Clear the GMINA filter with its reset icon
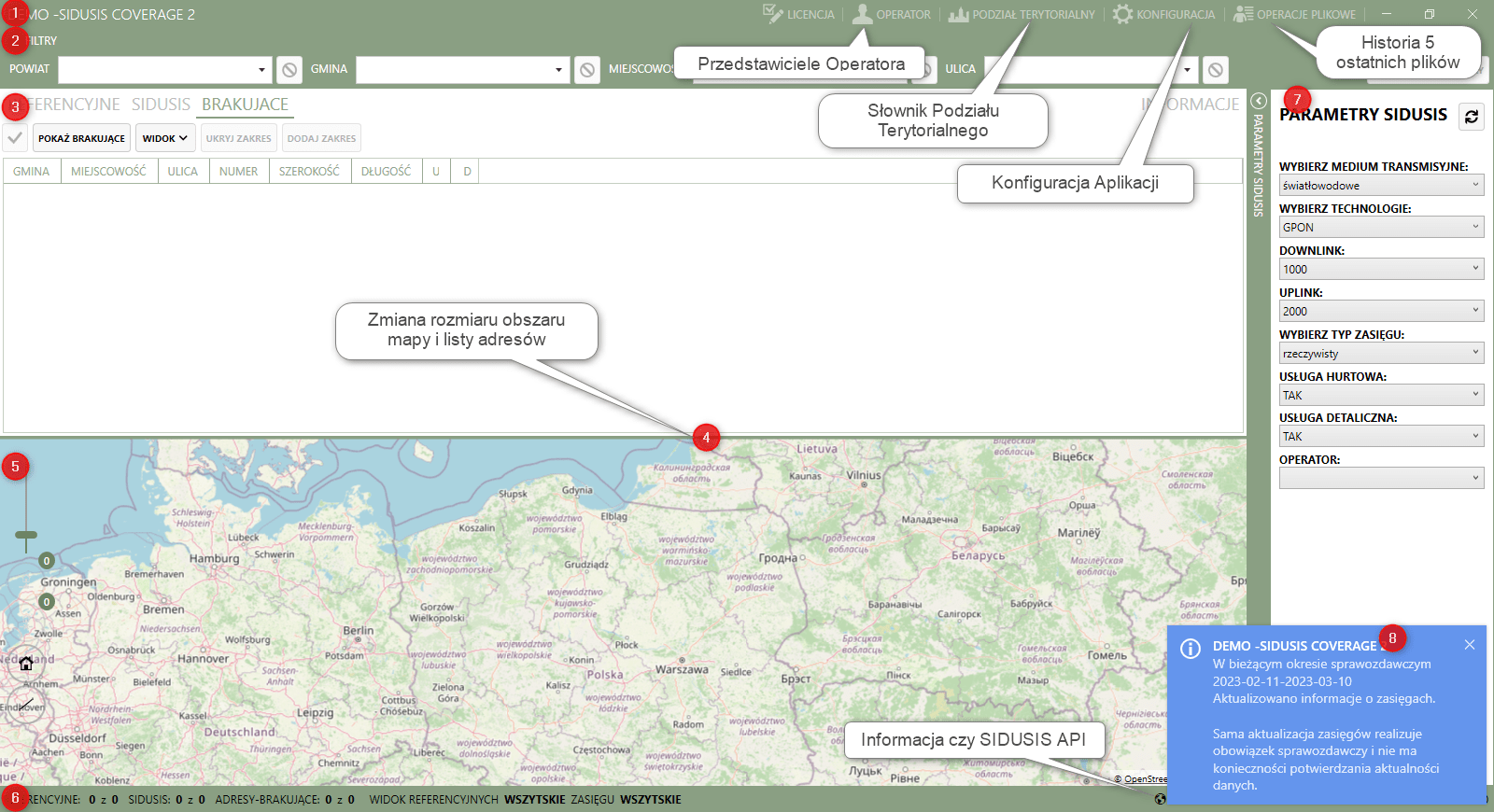Image resolution: width=1494 pixels, height=812 pixels. tap(586, 70)
